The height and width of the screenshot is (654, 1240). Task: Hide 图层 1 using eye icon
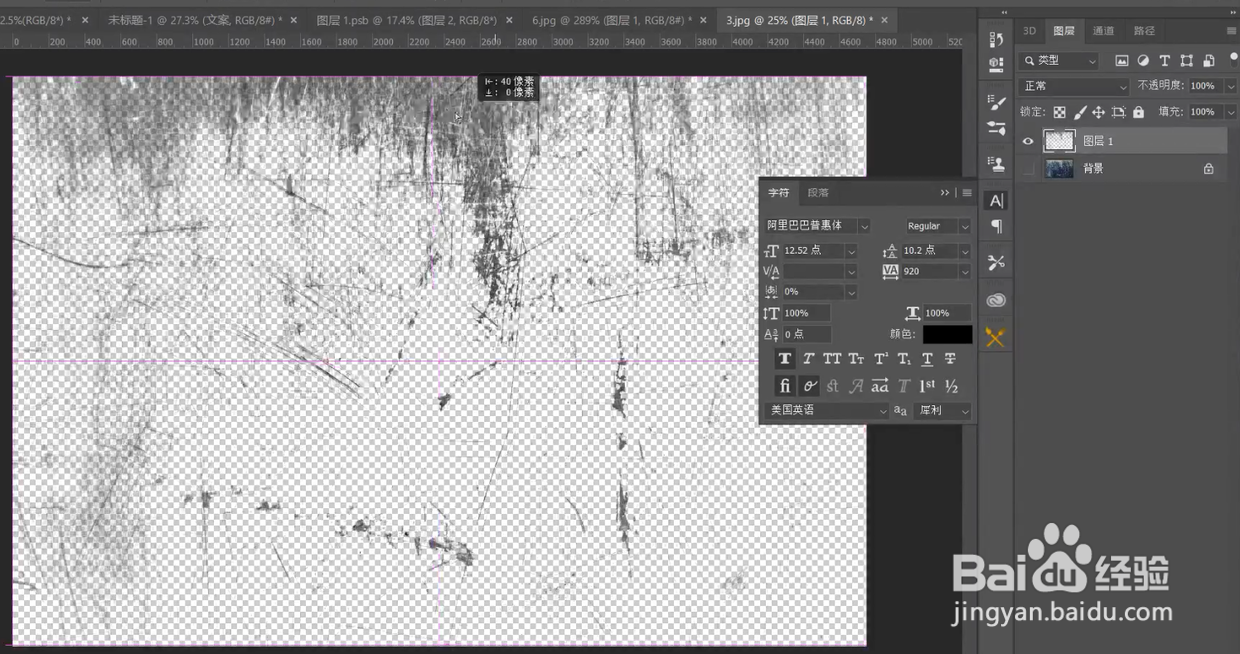click(x=1027, y=142)
